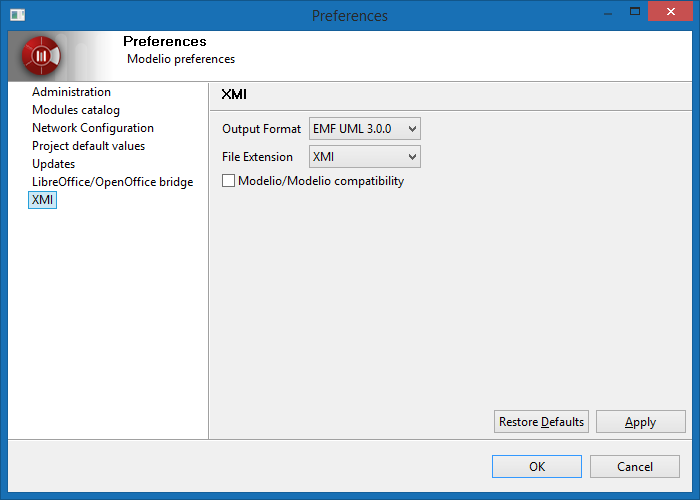Open the Updates preferences page
700x500 pixels.
pos(53,164)
